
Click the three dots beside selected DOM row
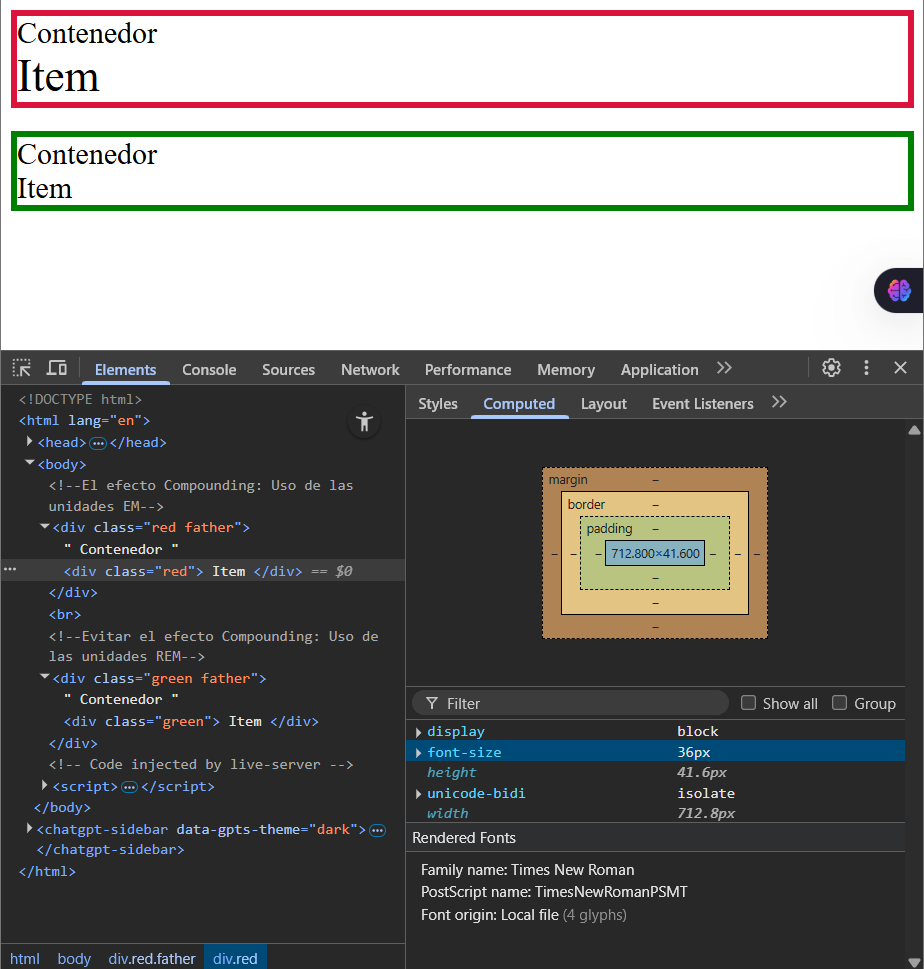coord(11,569)
